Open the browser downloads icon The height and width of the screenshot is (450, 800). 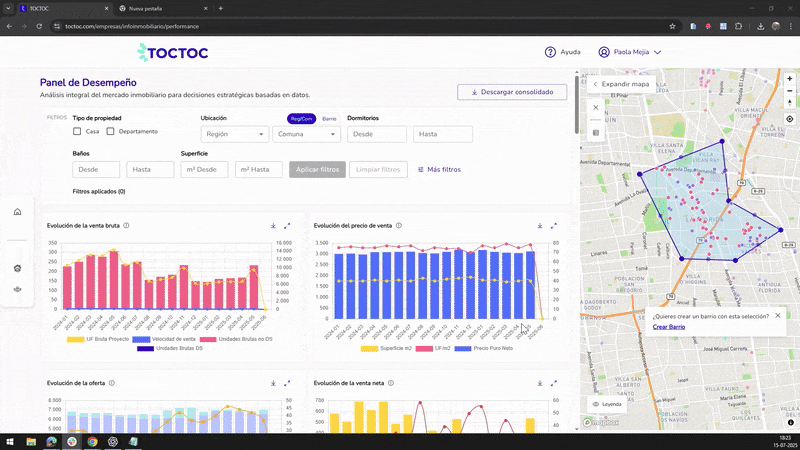pos(760,27)
